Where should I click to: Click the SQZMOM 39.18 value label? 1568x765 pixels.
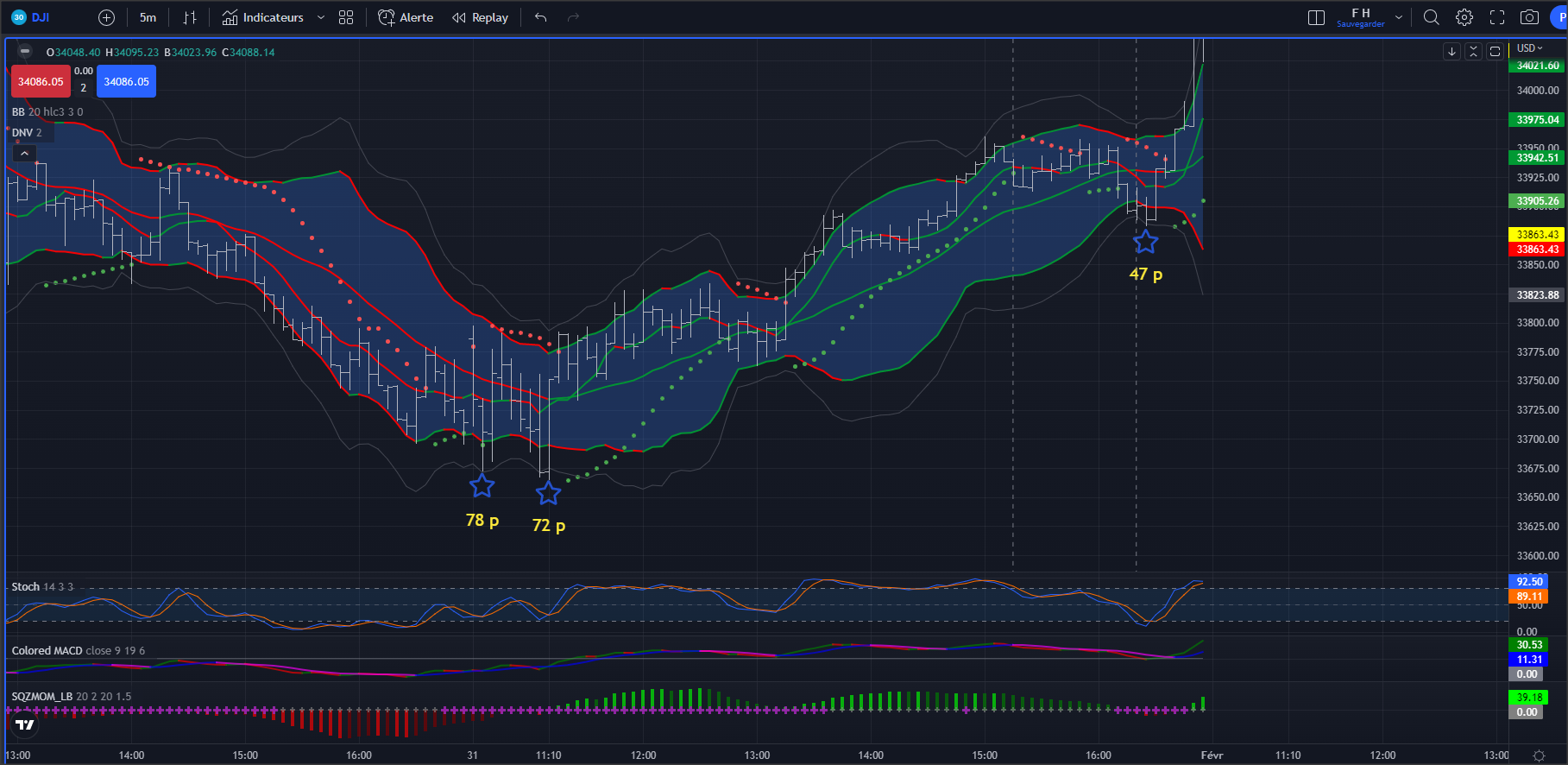point(1529,698)
